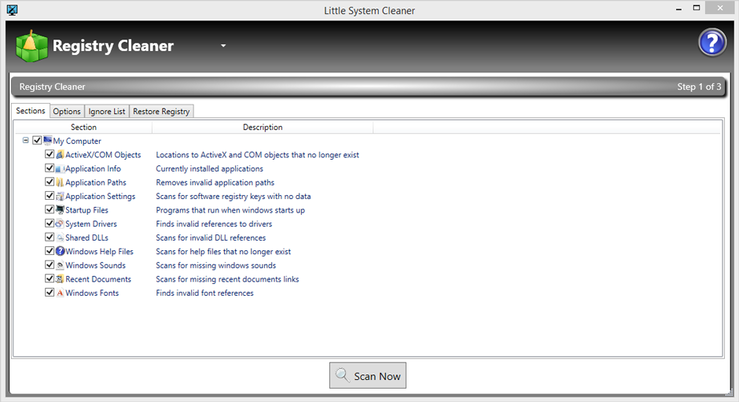Toggle the Application Info checkbox
The image size is (739, 402).
(x=49, y=168)
